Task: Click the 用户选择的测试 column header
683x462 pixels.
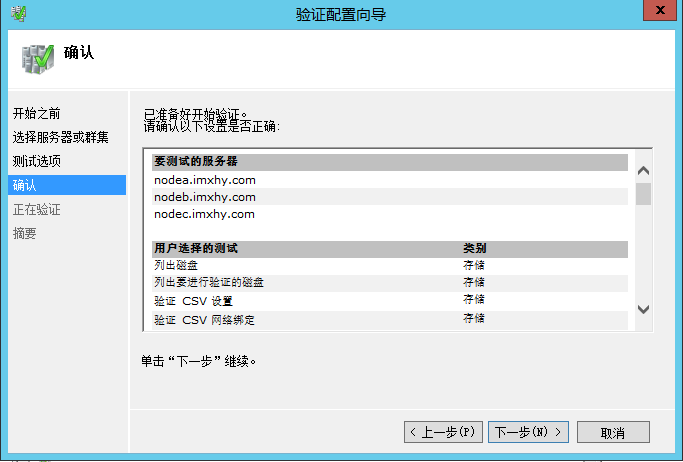Action: (x=196, y=248)
